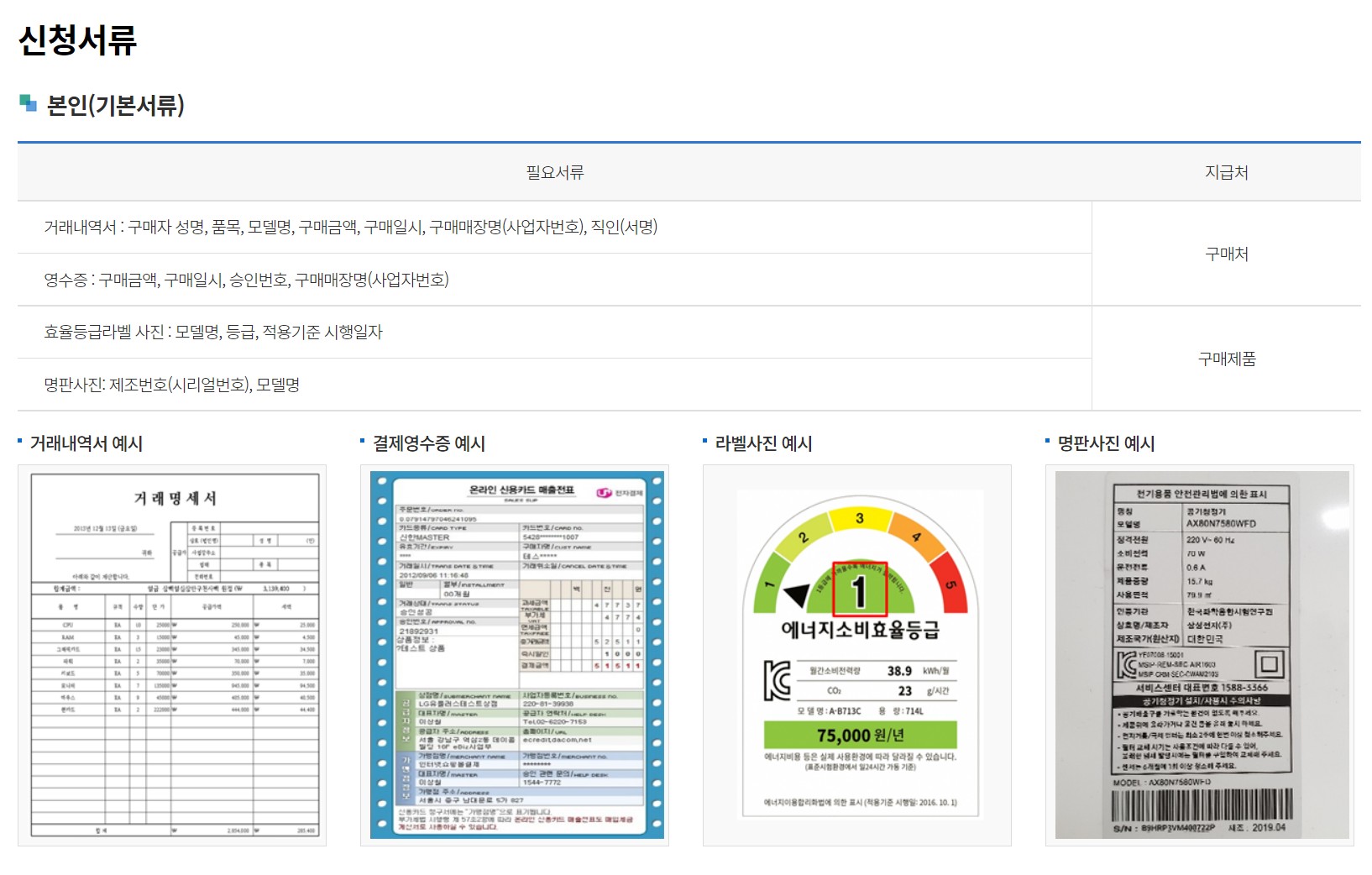Click the bullet icon next to 라벨사진 예시
The width and height of the screenshot is (1372, 875).
tap(705, 439)
